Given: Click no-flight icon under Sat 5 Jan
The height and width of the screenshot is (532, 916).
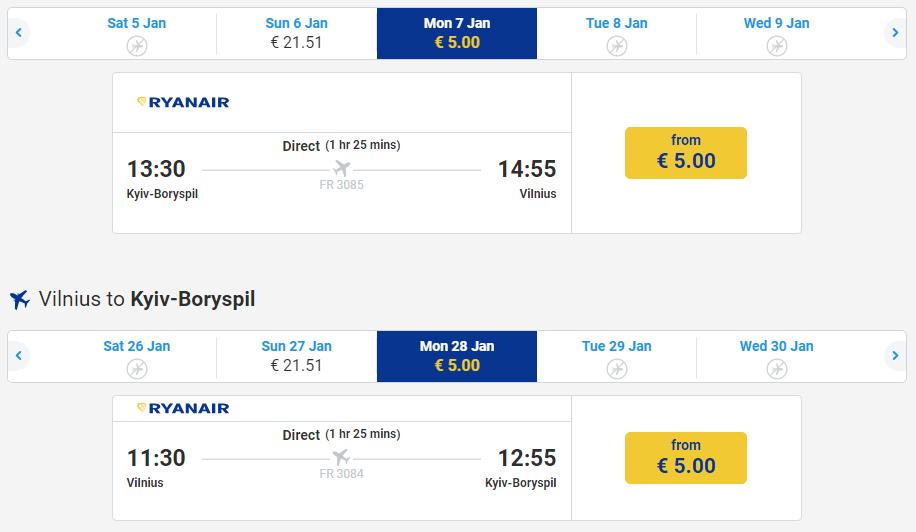Looking at the screenshot, I should point(137,45).
